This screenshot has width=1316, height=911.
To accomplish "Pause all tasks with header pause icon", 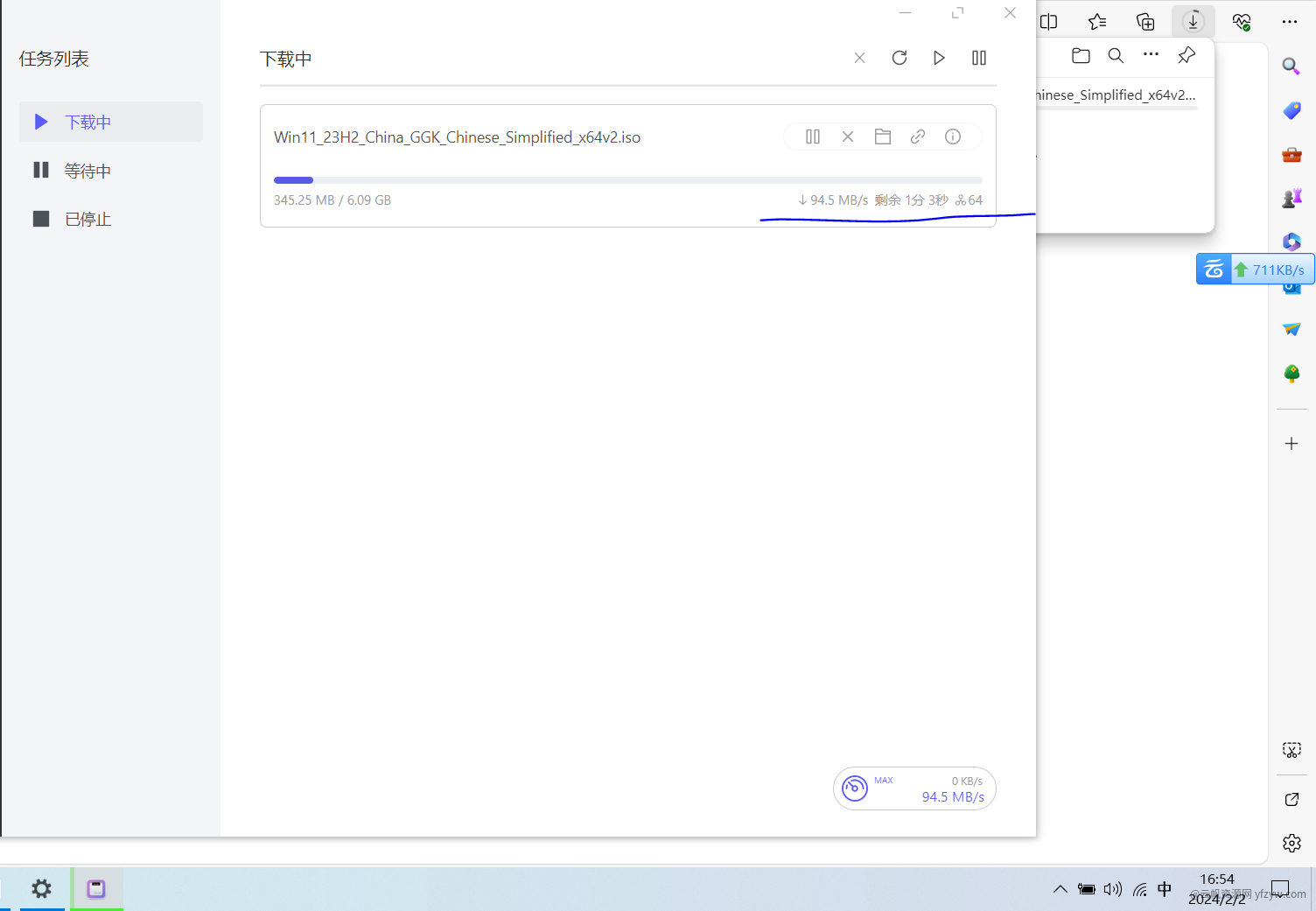I will click(x=979, y=58).
